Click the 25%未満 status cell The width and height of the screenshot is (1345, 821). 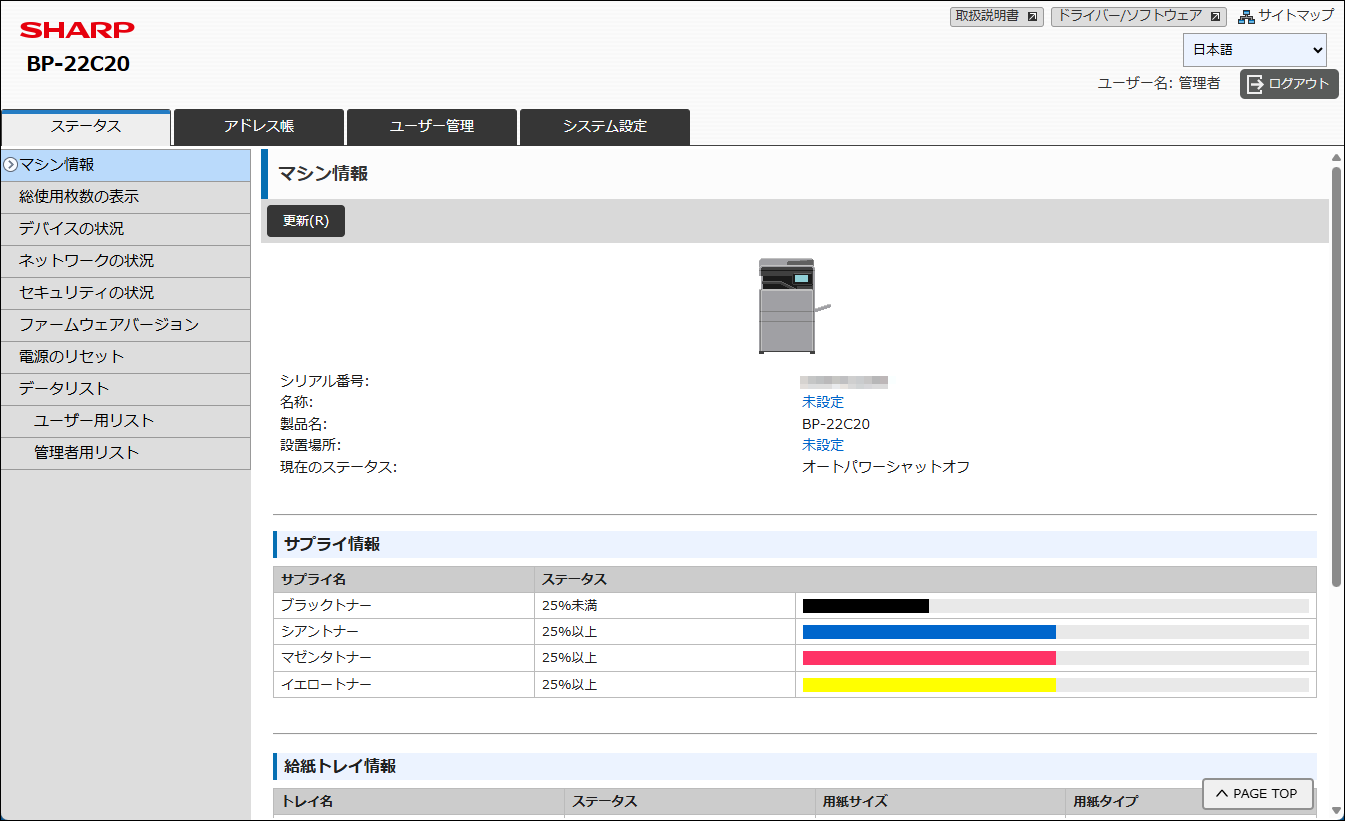(x=664, y=606)
